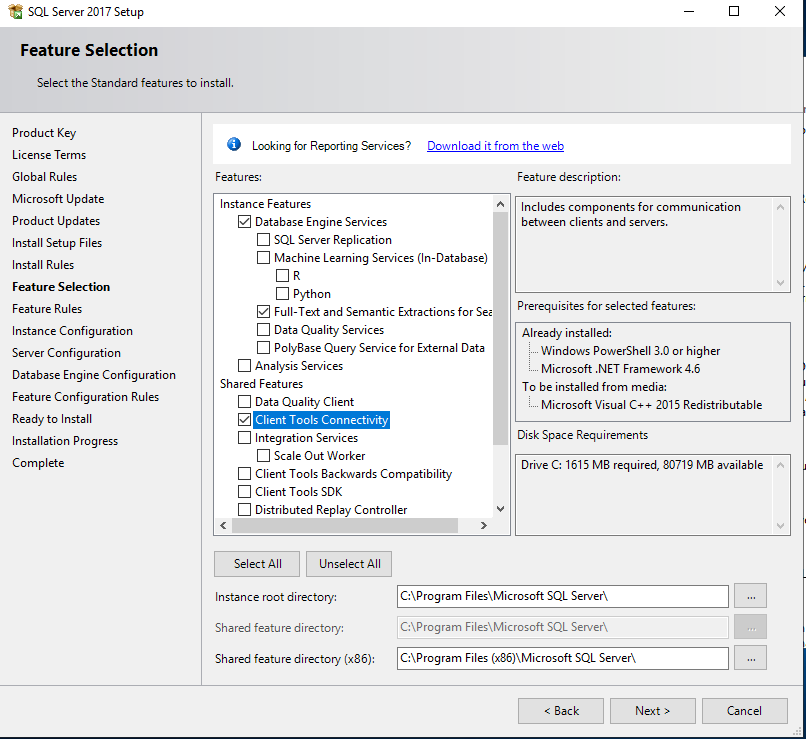The width and height of the screenshot is (806, 739).
Task: Click features list scroll left arrow
Action: (x=223, y=525)
